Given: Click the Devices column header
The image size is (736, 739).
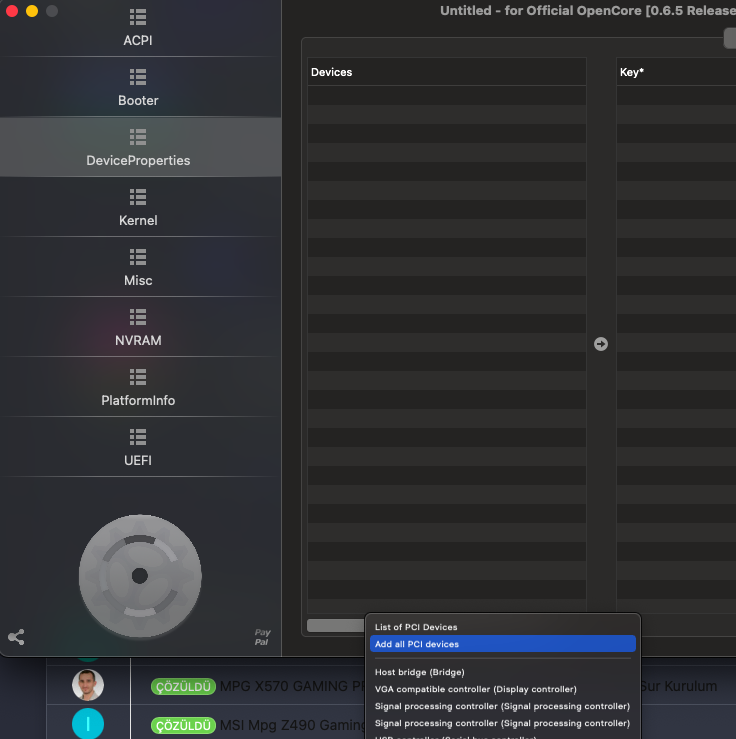Looking at the screenshot, I should click(447, 72).
